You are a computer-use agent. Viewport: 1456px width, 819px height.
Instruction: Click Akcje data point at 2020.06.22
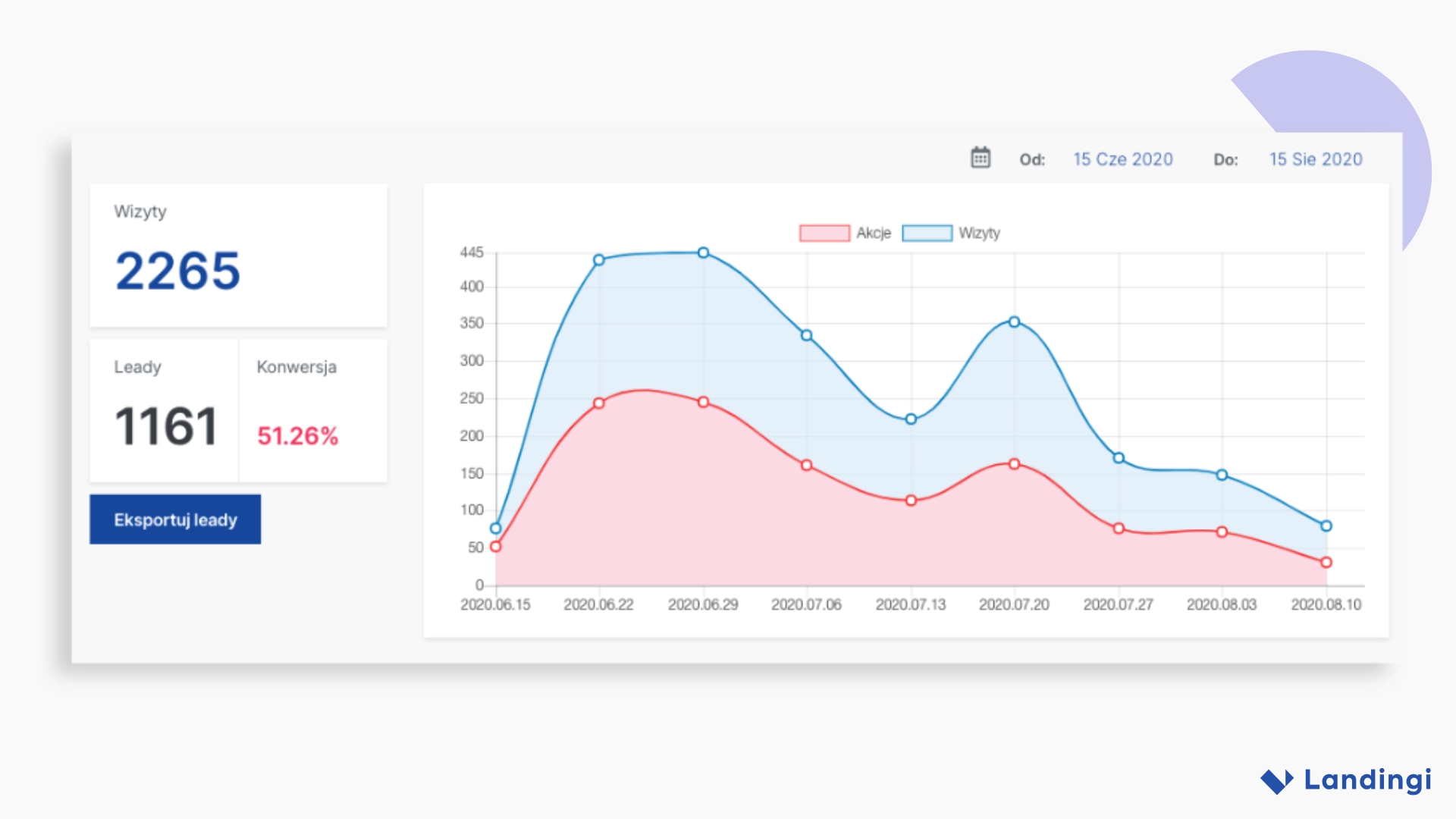599,403
